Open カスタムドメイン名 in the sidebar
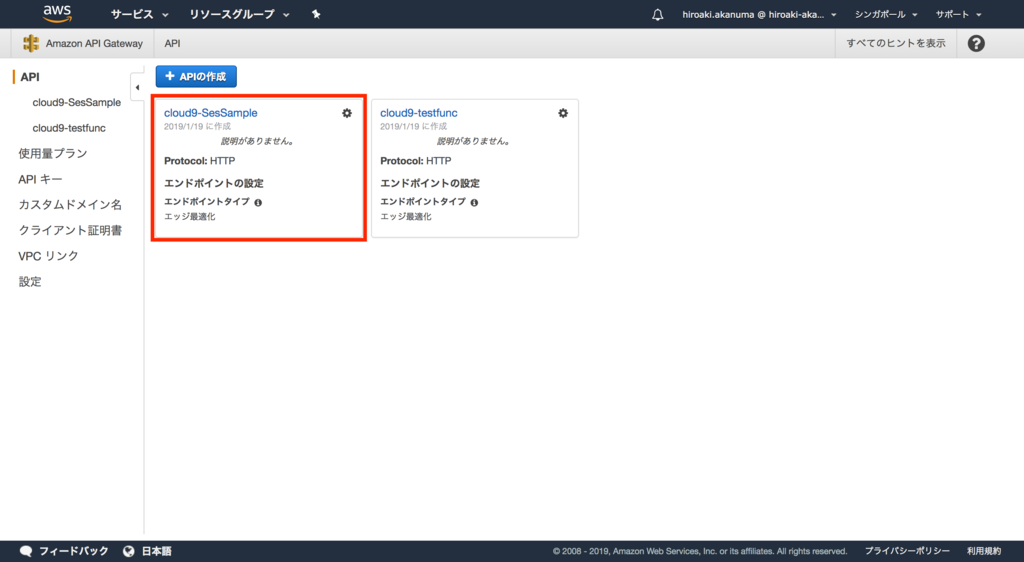This screenshot has width=1024, height=562. (x=70, y=204)
